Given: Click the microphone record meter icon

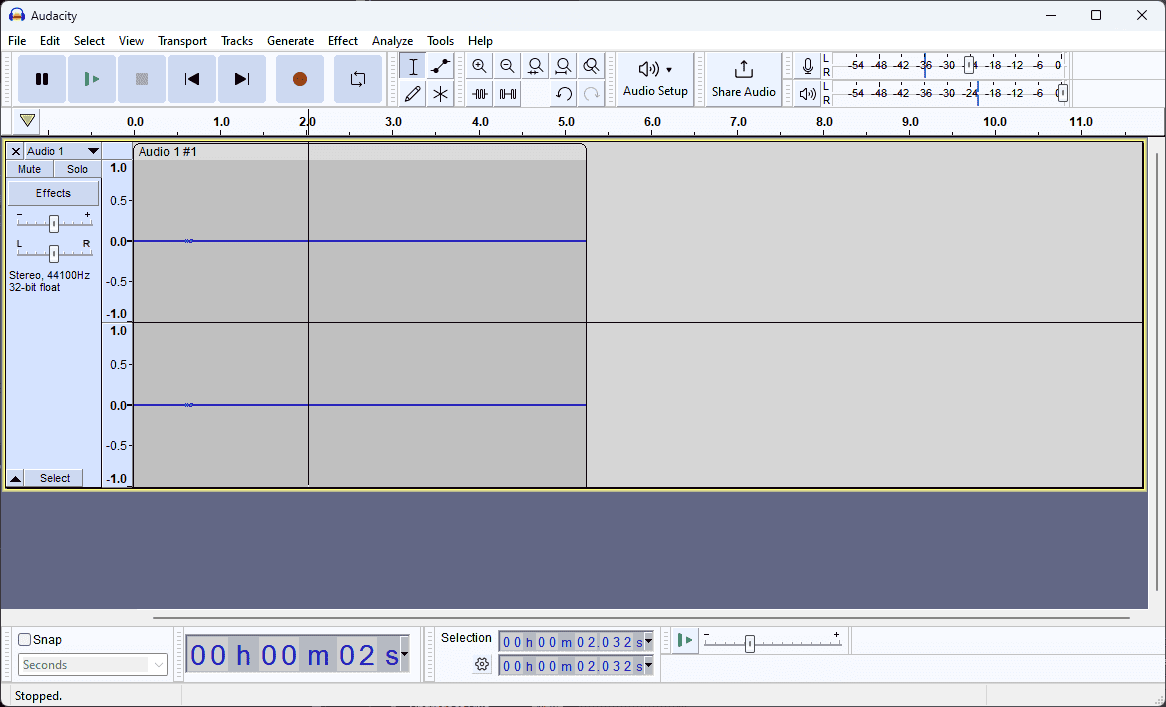Looking at the screenshot, I should pyautogui.click(x=807, y=66).
